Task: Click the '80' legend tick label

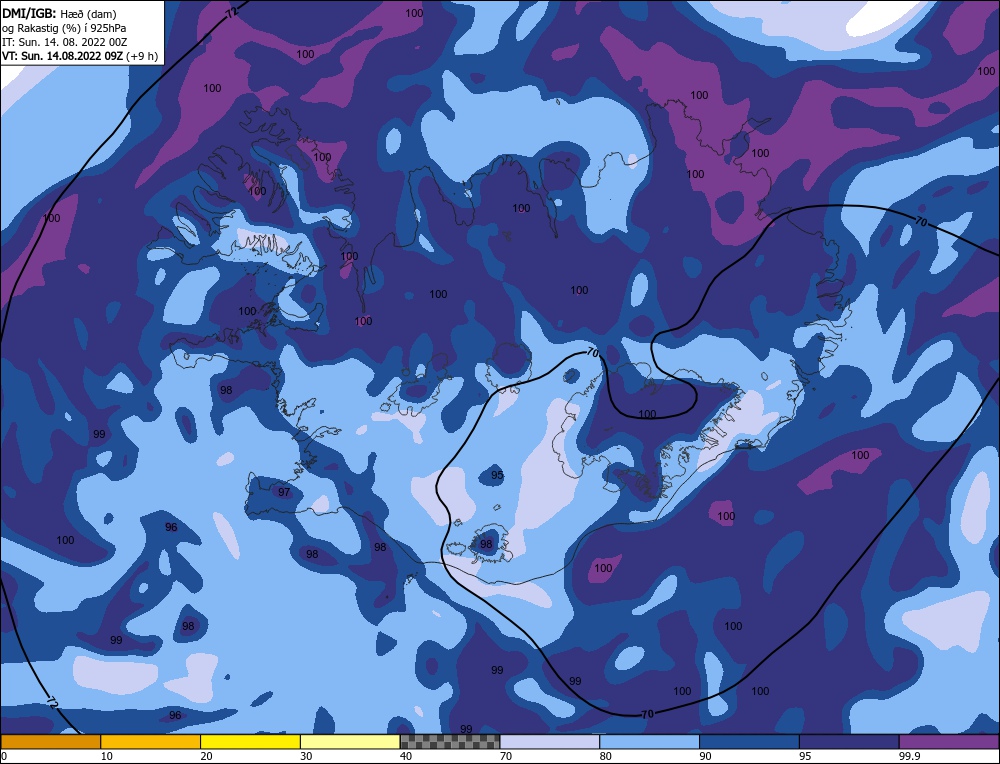Action: [606, 756]
